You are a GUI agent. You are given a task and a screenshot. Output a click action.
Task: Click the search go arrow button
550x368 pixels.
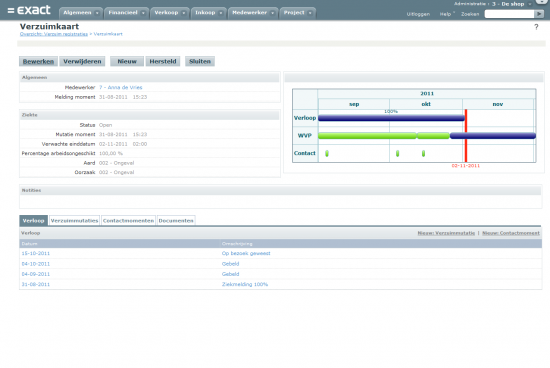pos(539,14)
